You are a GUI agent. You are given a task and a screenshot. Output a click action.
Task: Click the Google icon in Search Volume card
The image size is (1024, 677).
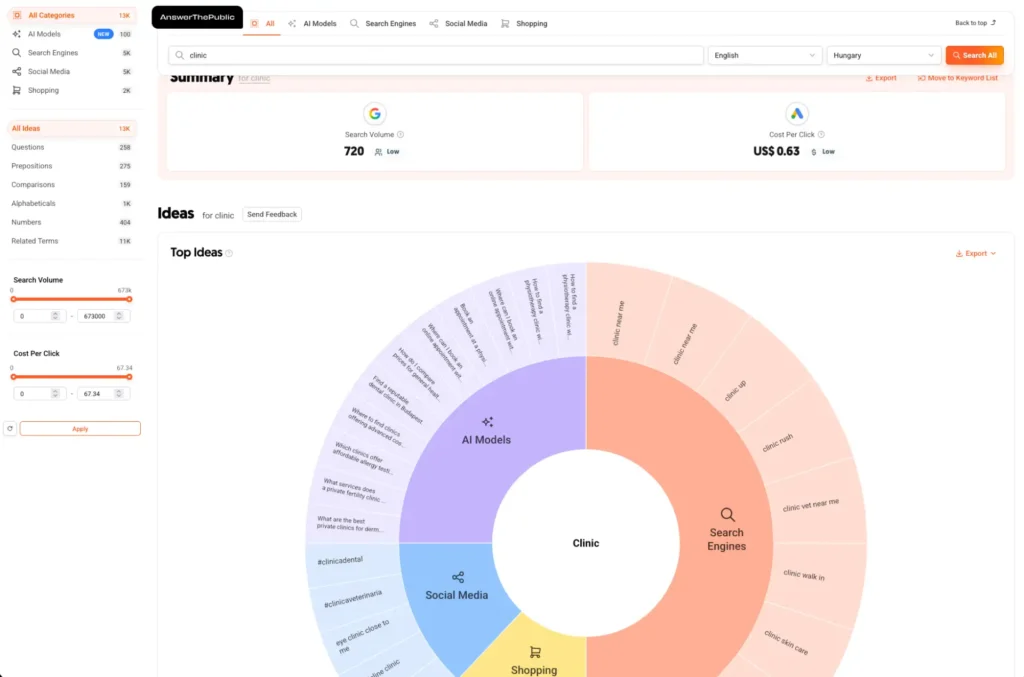coord(375,113)
